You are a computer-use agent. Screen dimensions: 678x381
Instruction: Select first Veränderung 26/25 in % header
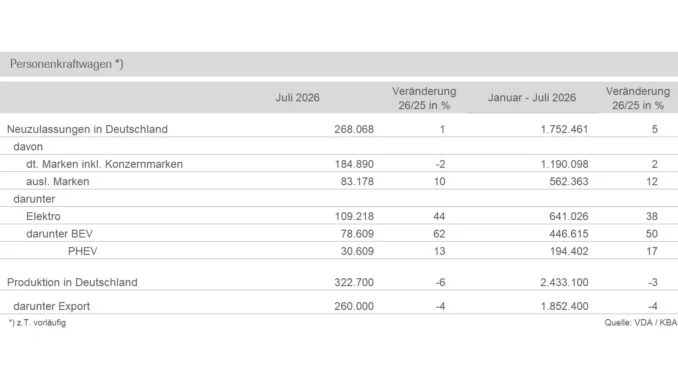pyautogui.click(x=424, y=98)
